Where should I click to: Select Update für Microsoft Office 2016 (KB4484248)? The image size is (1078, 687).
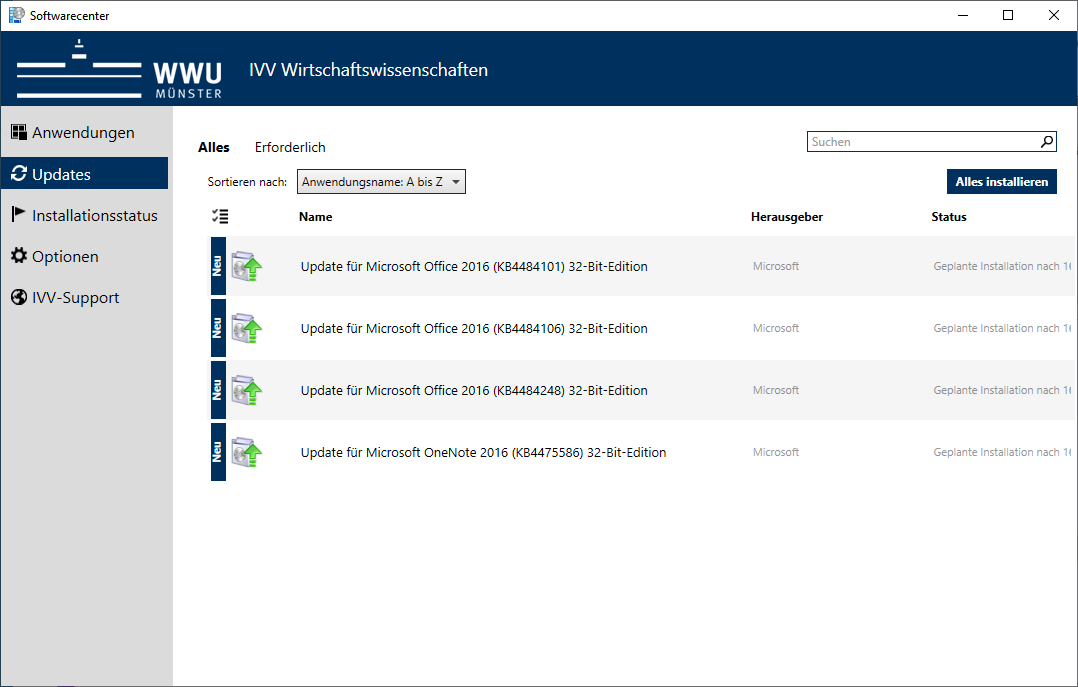[474, 391]
